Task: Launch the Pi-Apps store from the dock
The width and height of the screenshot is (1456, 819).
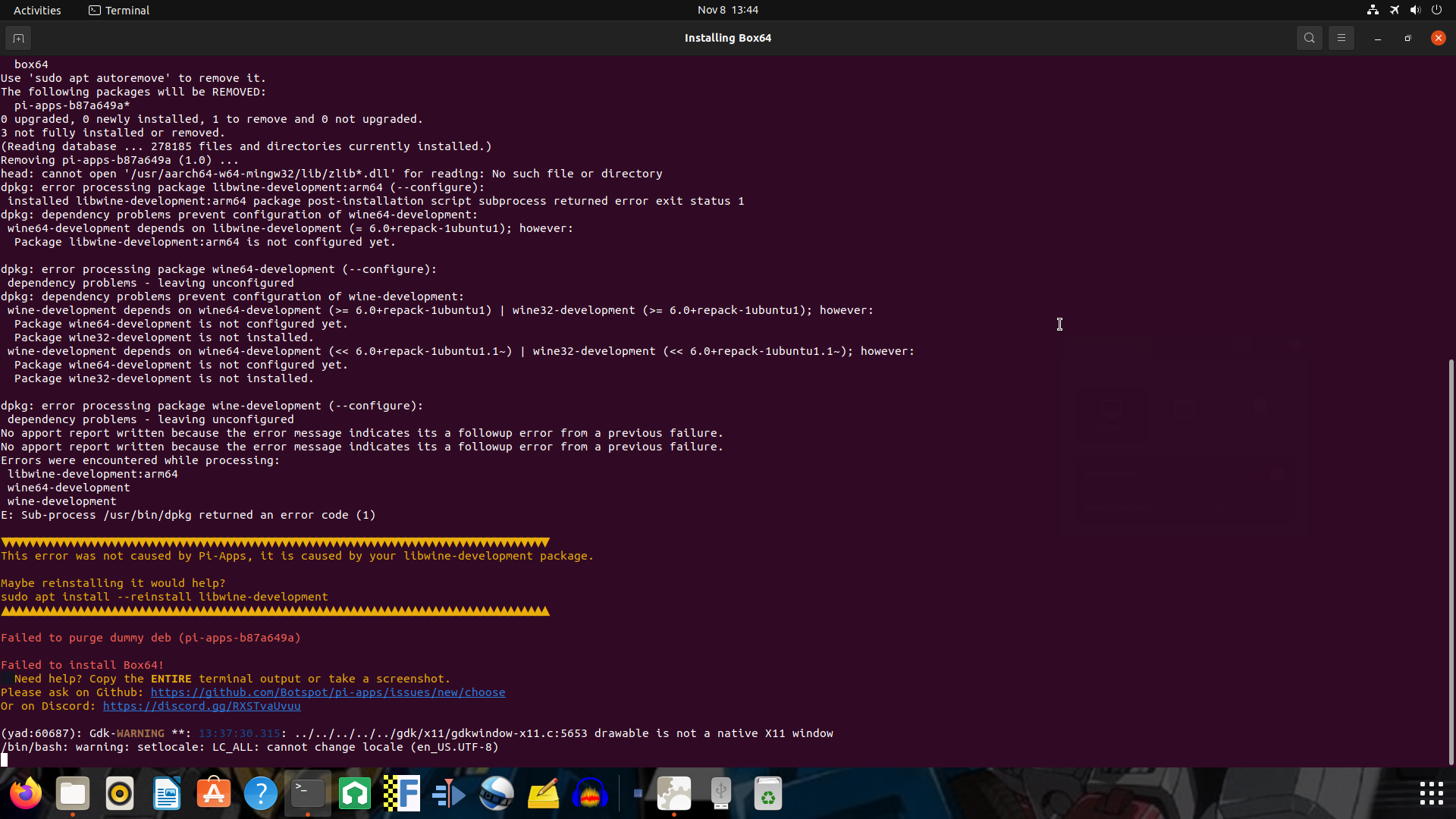Action: point(213,793)
